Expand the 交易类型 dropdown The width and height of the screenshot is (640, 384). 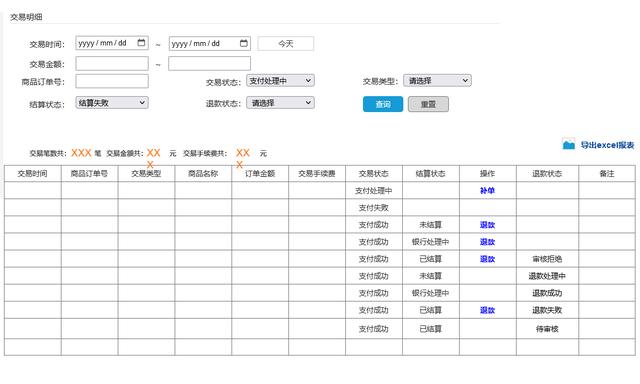(437, 81)
